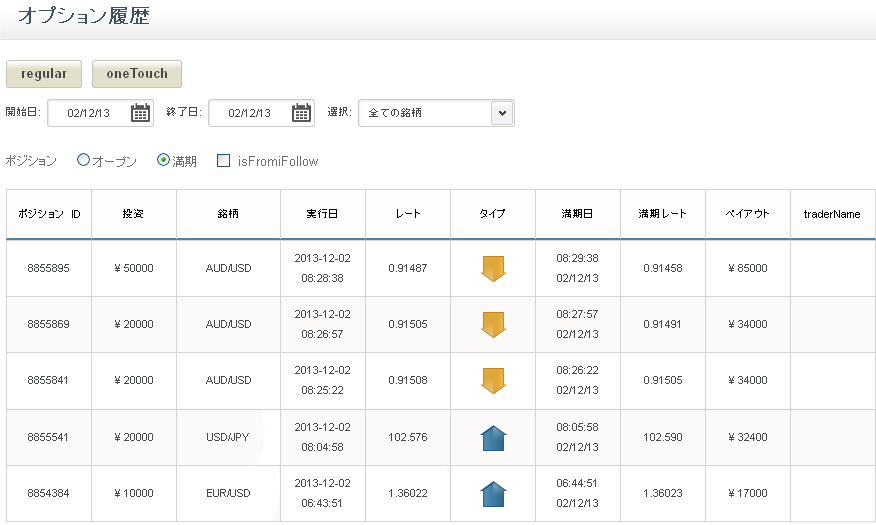876x525 pixels.
Task: Select position ID 8855841
Action: click(x=48, y=380)
